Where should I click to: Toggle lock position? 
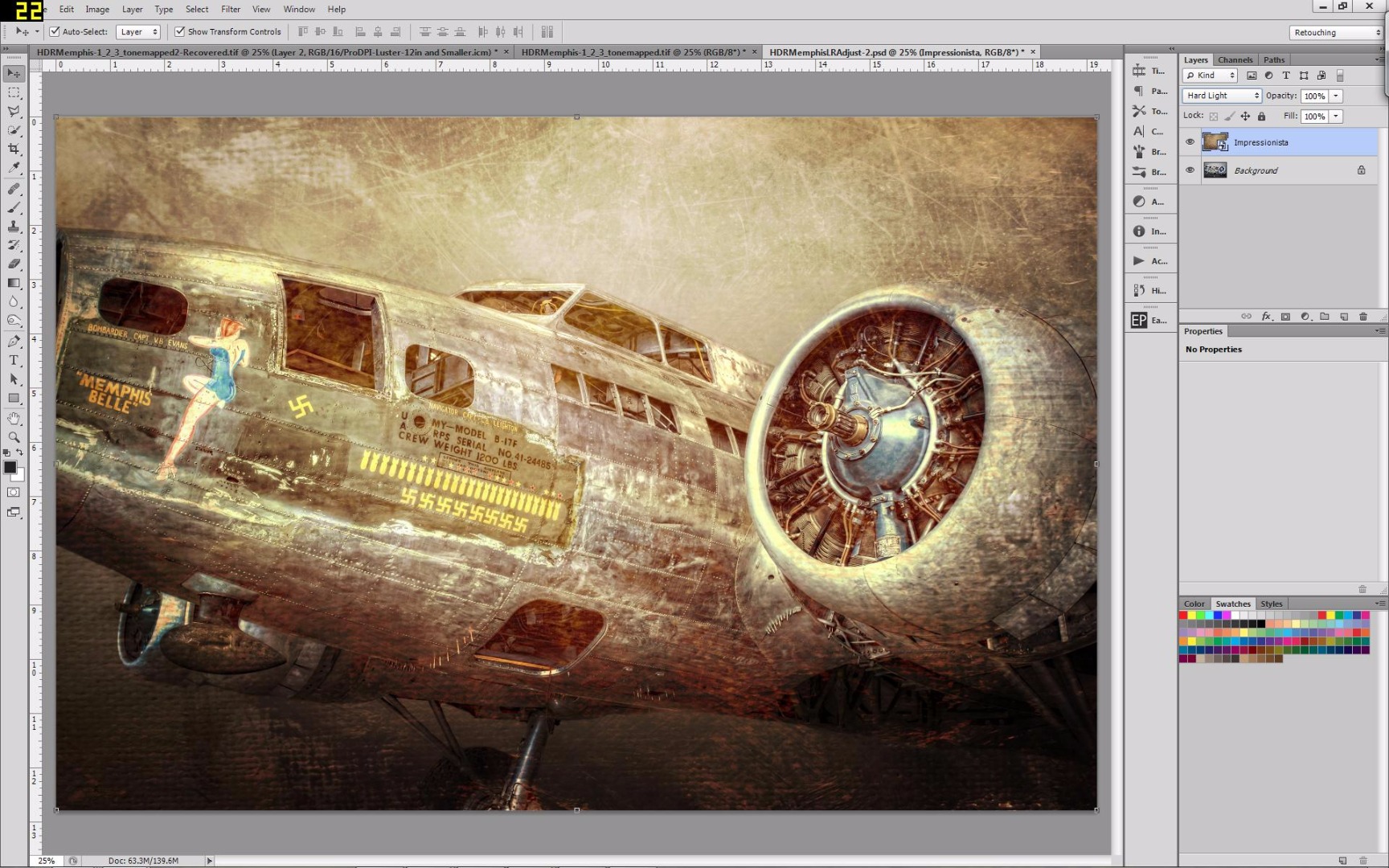coord(1245,117)
